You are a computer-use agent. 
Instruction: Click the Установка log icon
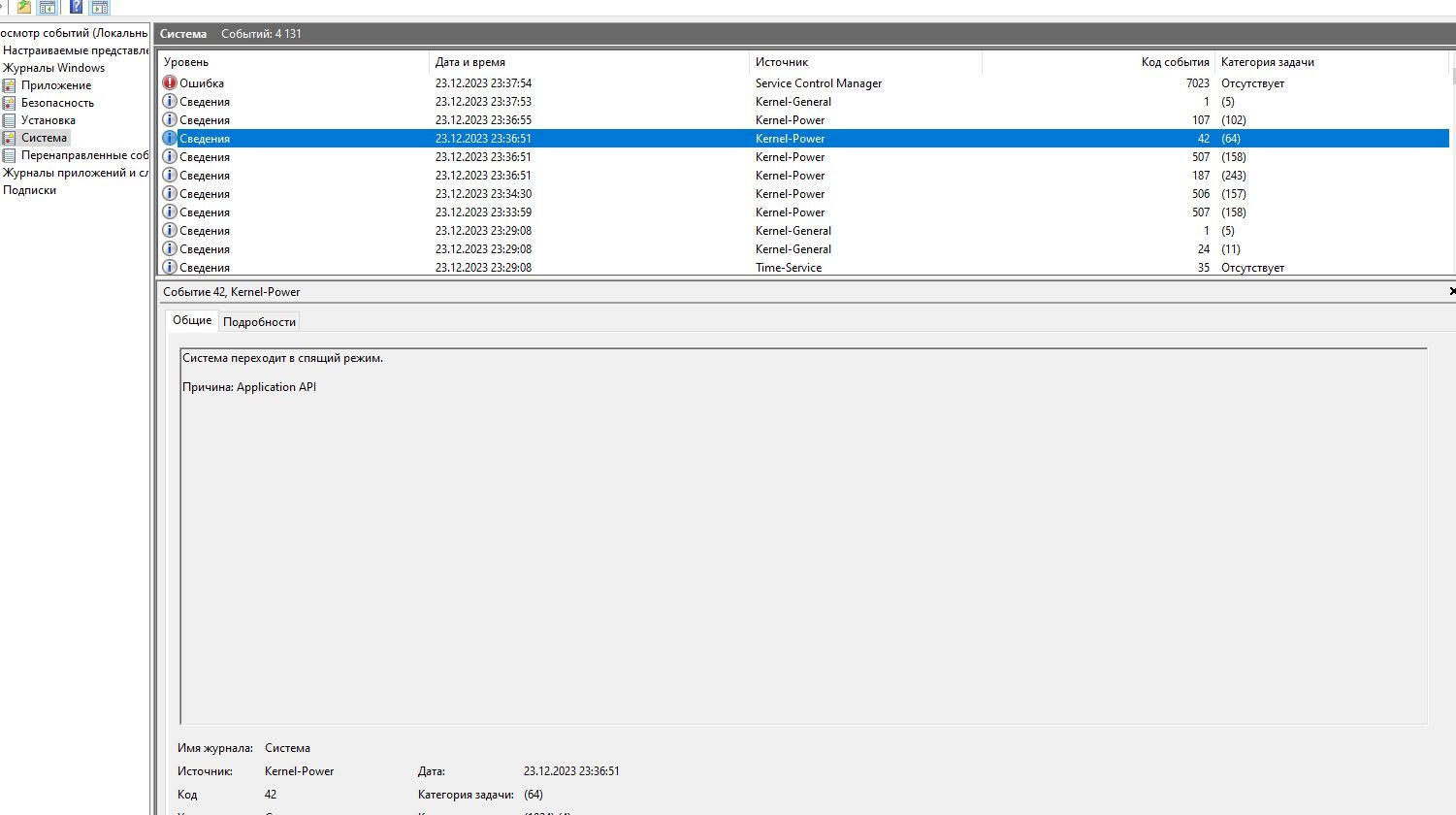coord(10,120)
